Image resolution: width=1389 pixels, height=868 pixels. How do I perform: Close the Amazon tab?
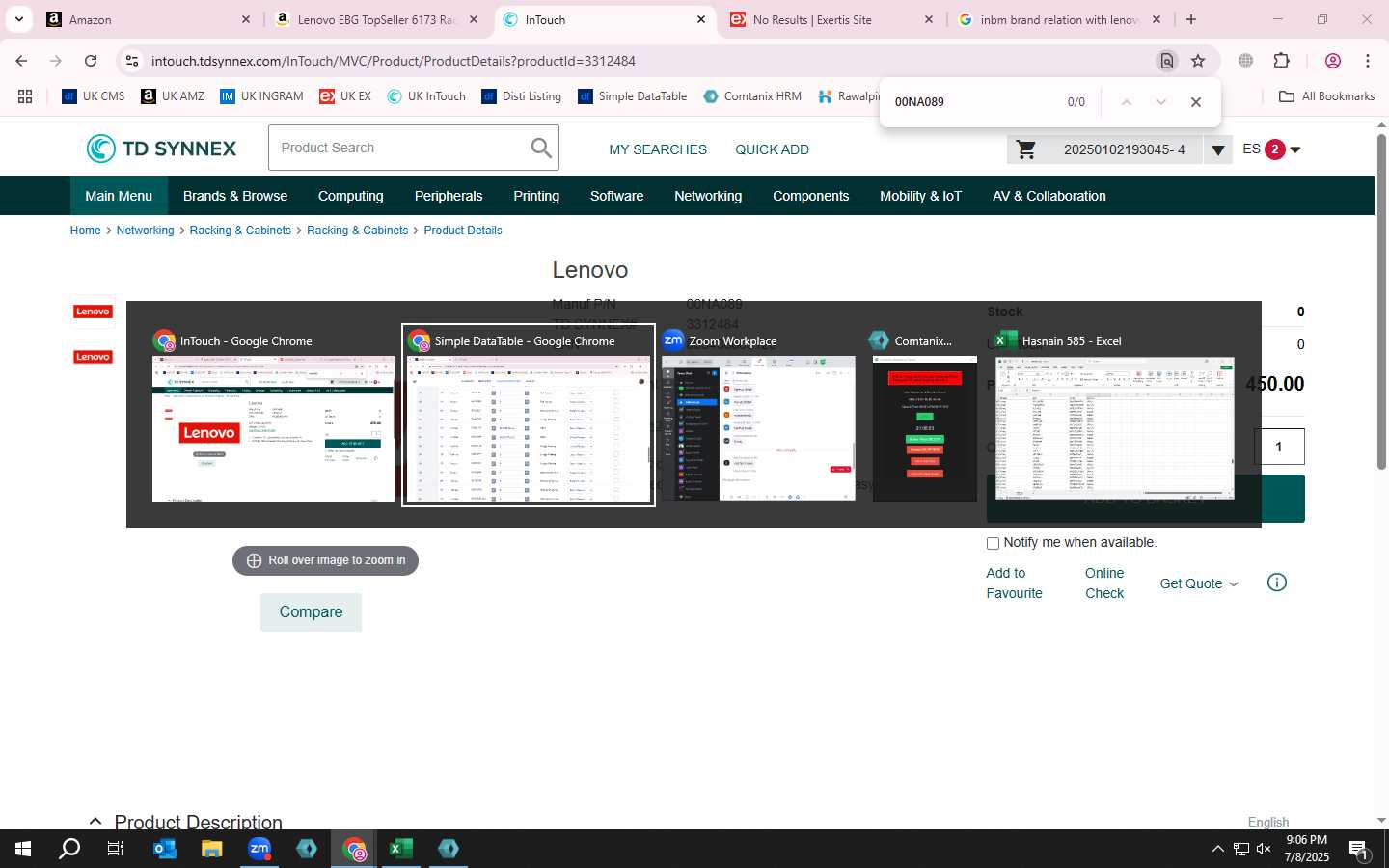point(245,19)
